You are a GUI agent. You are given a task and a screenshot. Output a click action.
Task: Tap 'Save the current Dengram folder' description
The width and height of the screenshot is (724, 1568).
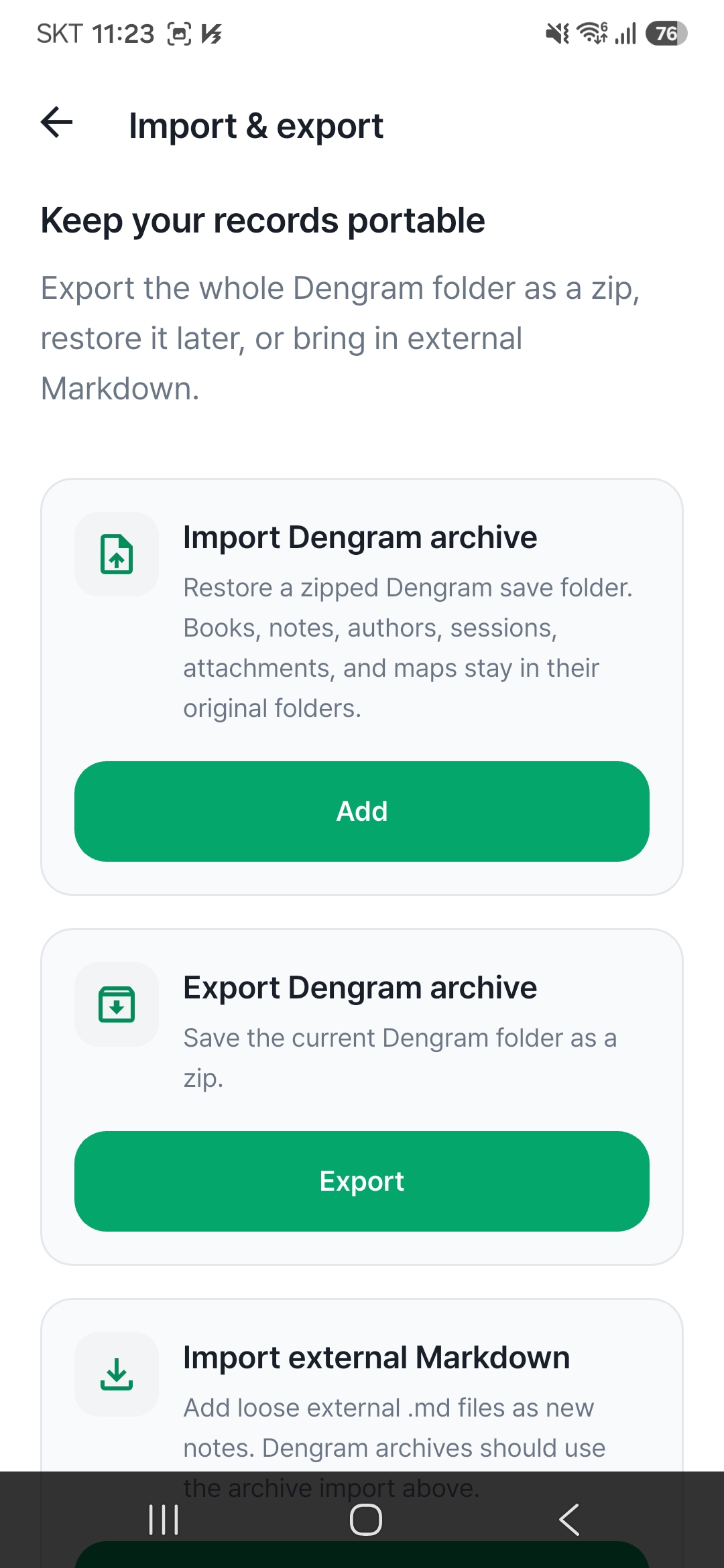pos(400,1058)
